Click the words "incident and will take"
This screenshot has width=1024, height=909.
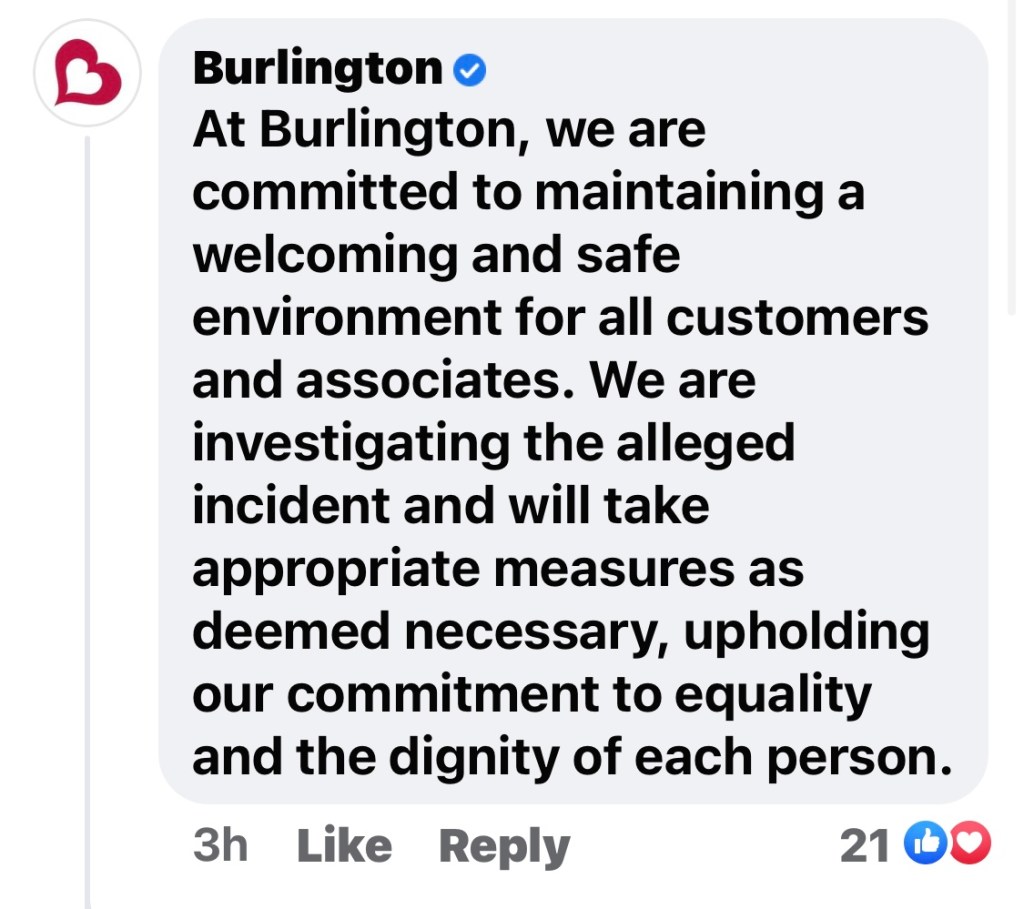(x=450, y=506)
